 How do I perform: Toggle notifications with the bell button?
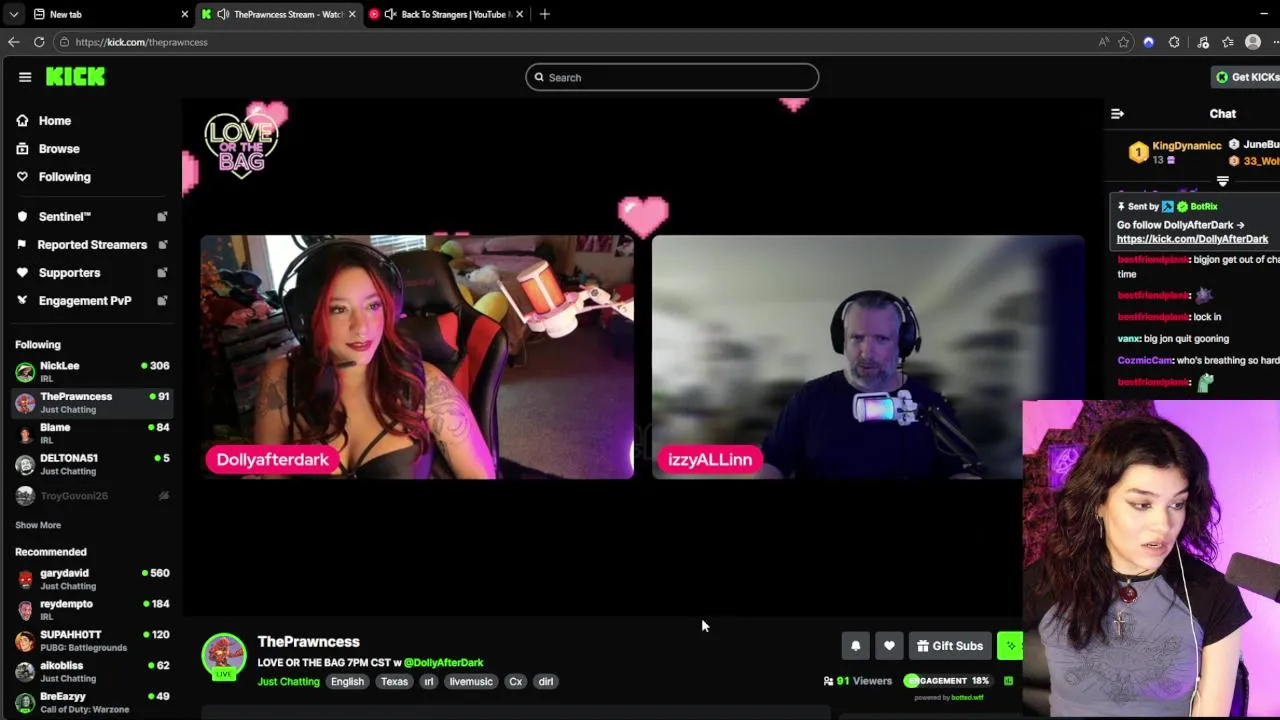pos(855,646)
